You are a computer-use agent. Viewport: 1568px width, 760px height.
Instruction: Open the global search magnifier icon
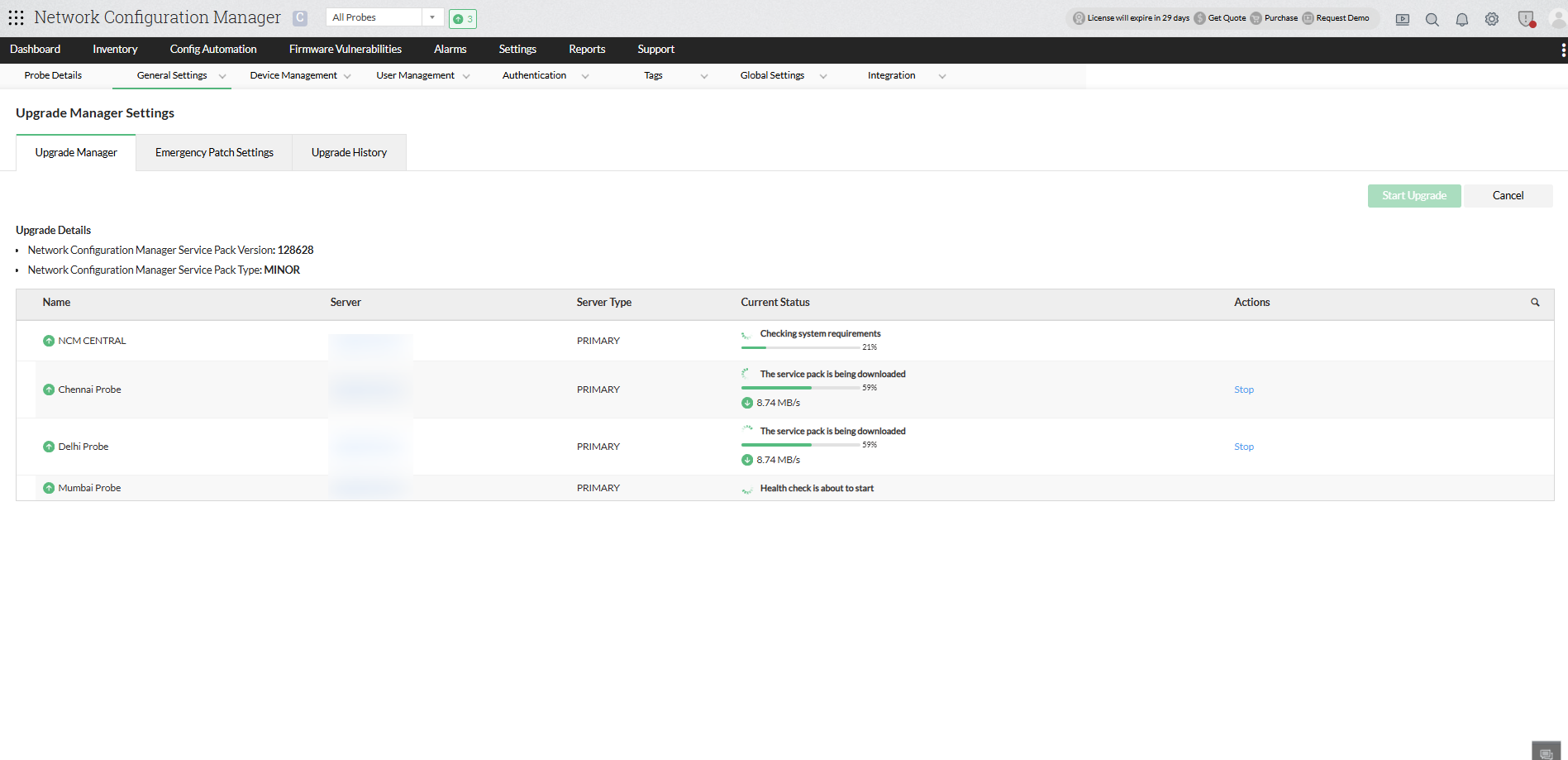[x=1432, y=19]
